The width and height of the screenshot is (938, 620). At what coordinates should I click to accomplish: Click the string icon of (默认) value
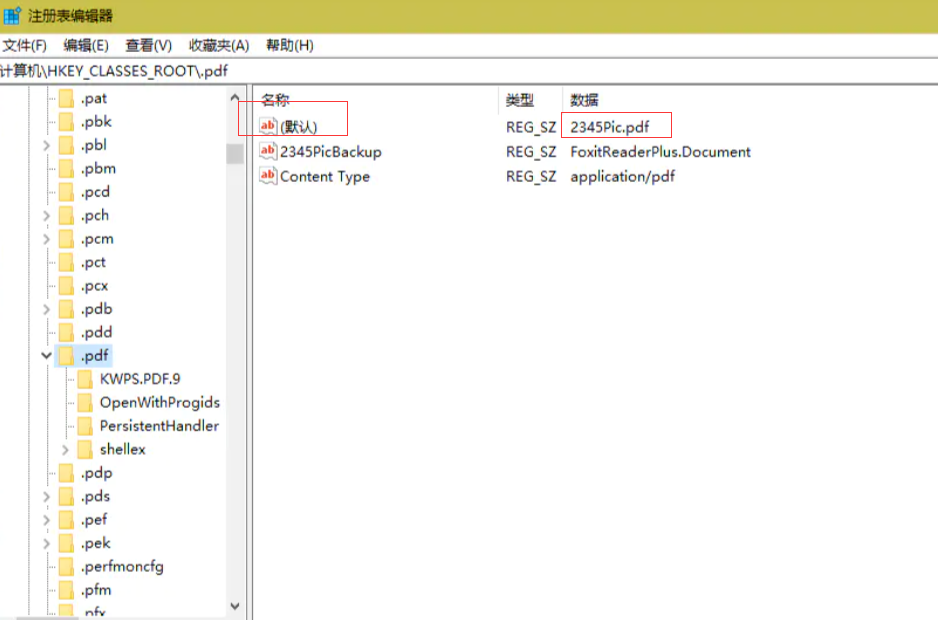point(268,126)
